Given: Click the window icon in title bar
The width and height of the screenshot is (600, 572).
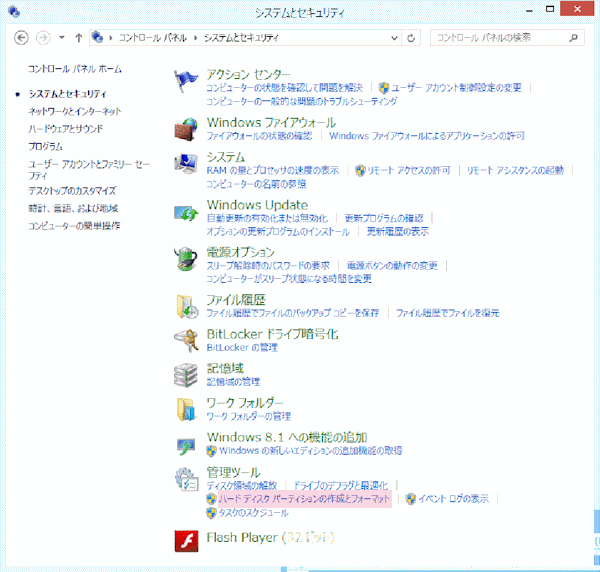Looking at the screenshot, I should pos(14,11).
